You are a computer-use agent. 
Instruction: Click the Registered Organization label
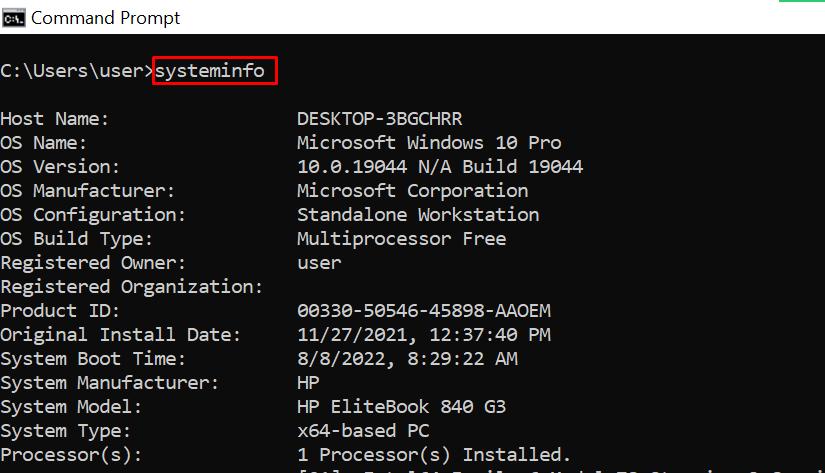[132, 287]
